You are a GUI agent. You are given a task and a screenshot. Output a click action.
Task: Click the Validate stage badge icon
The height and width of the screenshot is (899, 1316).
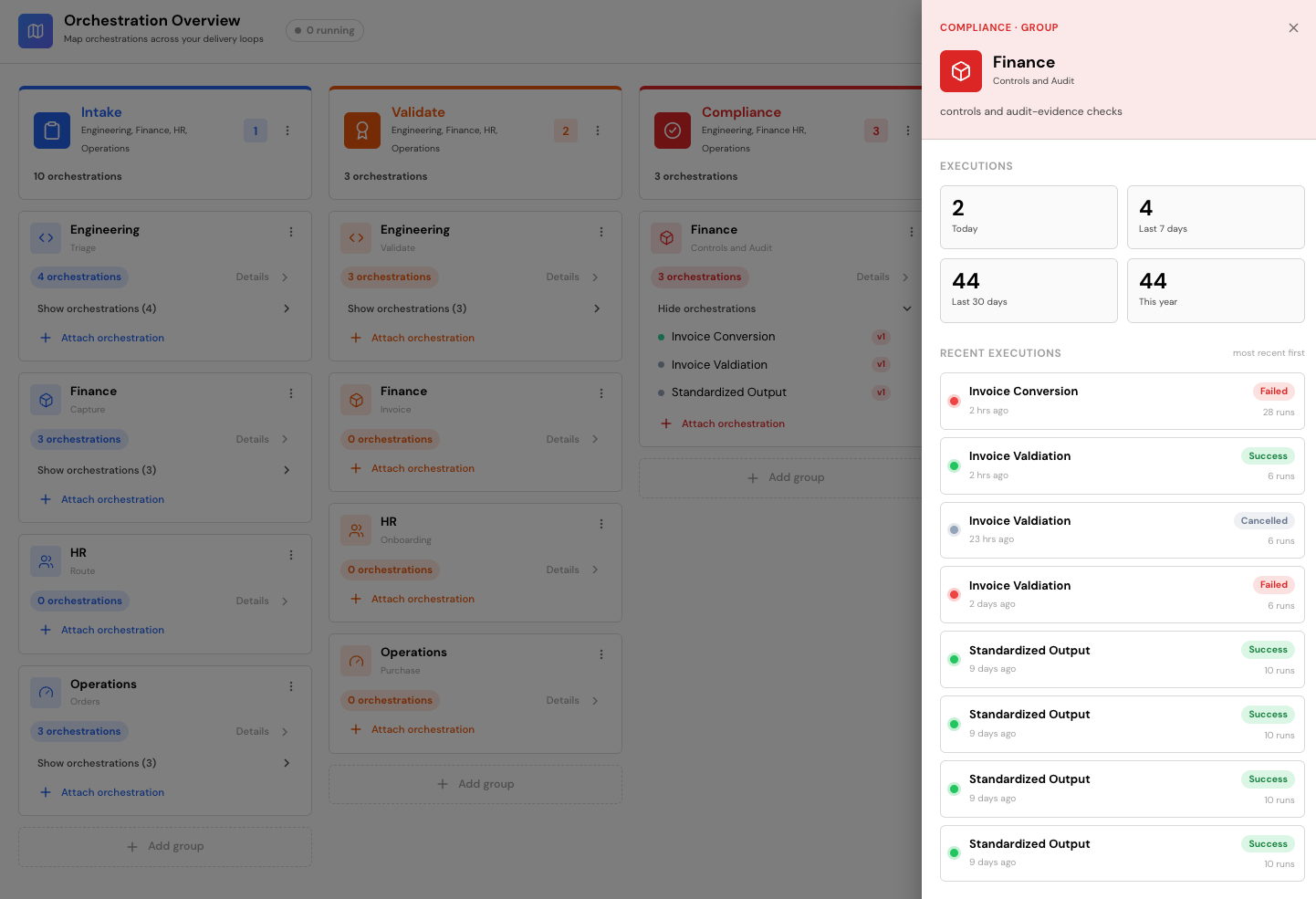point(362,131)
